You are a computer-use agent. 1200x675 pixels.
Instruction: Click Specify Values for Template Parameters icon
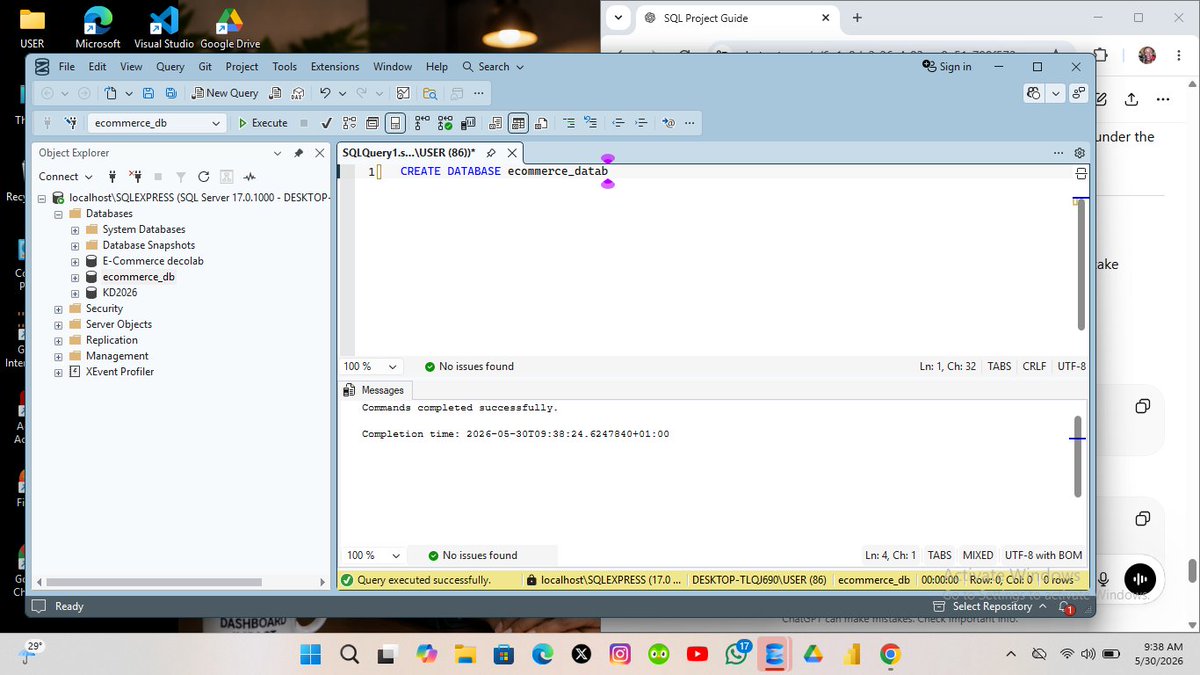click(x=669, y=123)
